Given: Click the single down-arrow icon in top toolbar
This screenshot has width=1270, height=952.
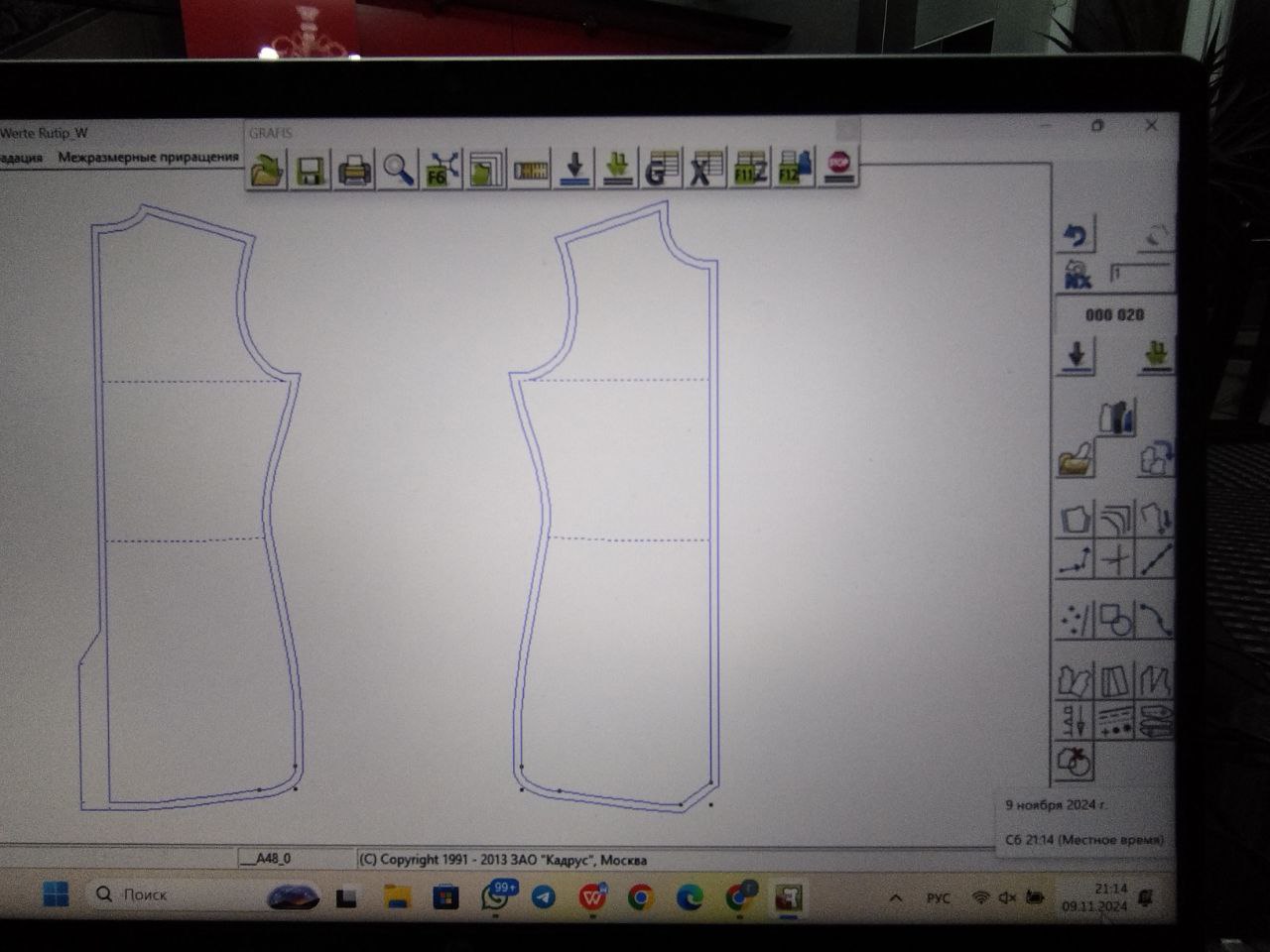Looking at the screenshot, I should tap(574, 168).
